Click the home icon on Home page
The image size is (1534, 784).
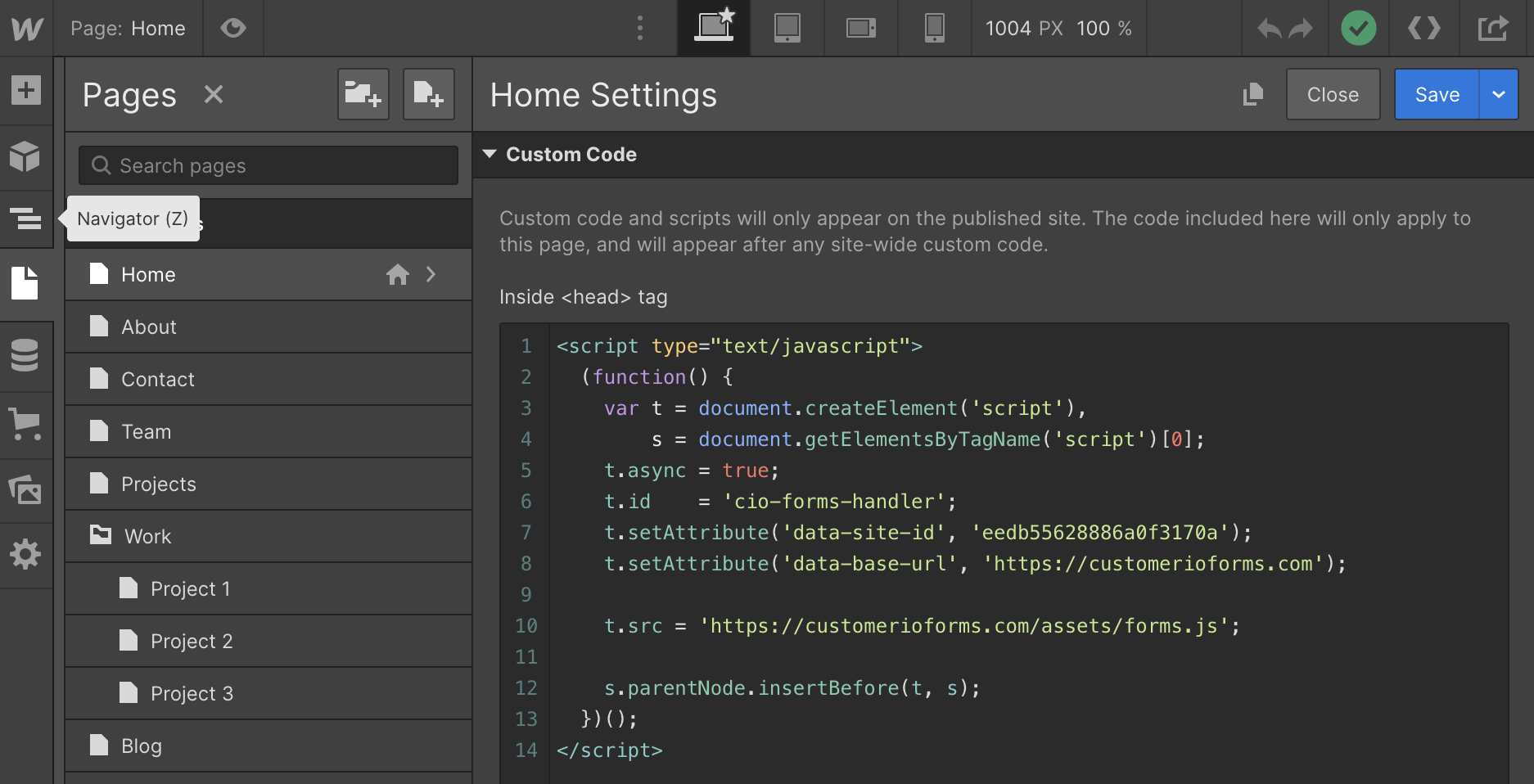398,274
